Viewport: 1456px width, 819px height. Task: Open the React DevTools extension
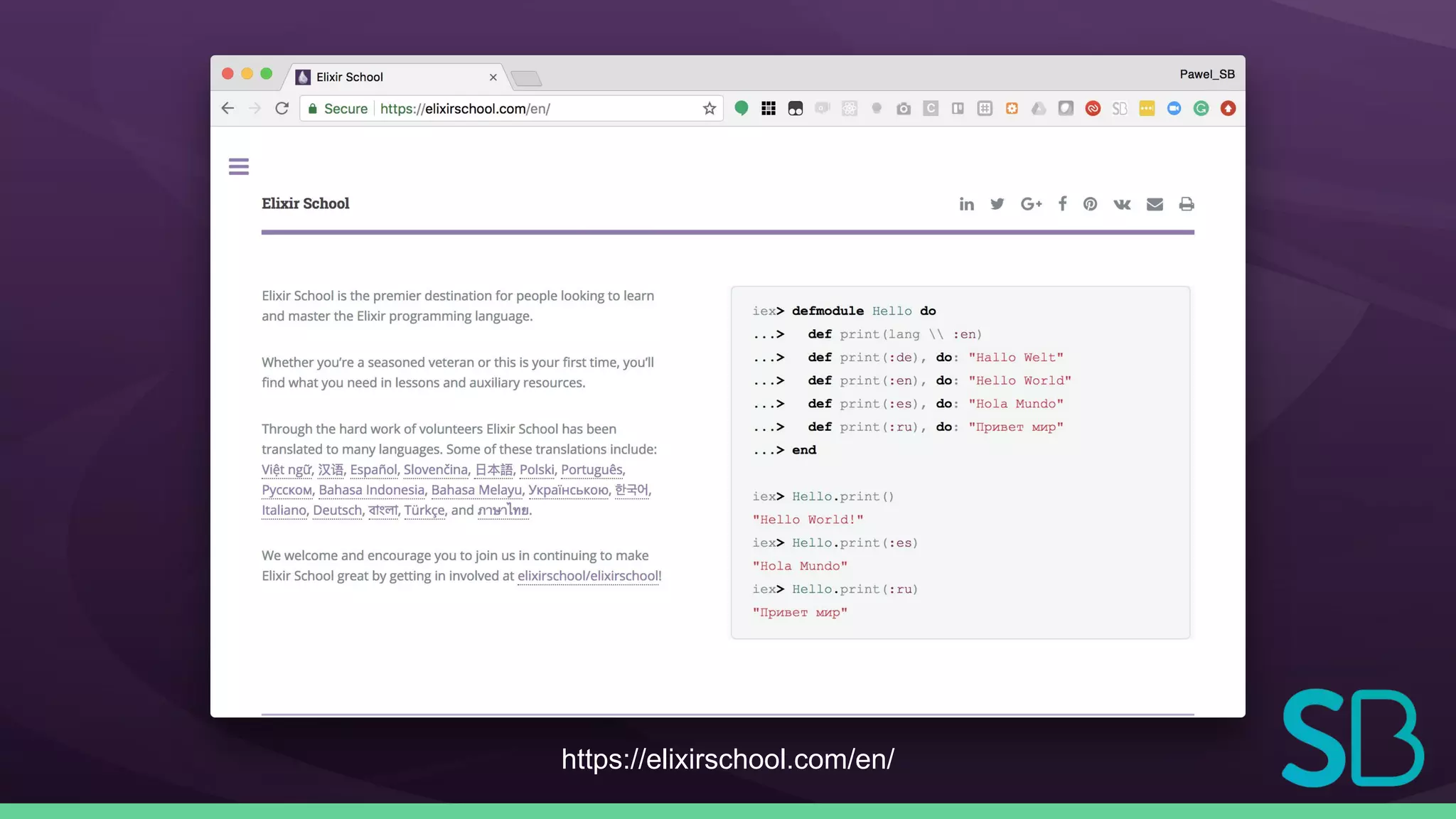tap(850, 108)
